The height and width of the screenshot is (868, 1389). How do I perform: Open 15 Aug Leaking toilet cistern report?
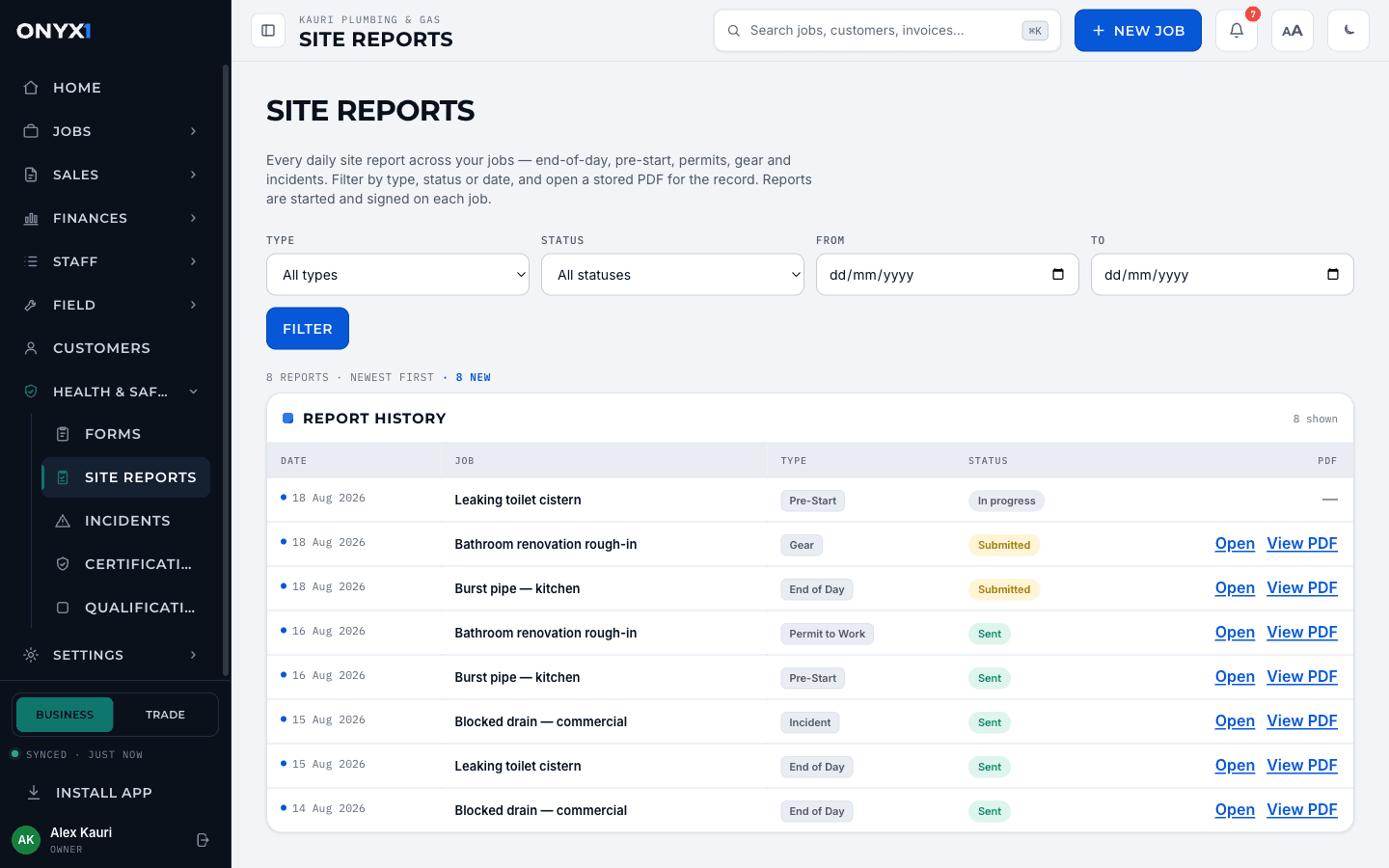click(1235, 766)
